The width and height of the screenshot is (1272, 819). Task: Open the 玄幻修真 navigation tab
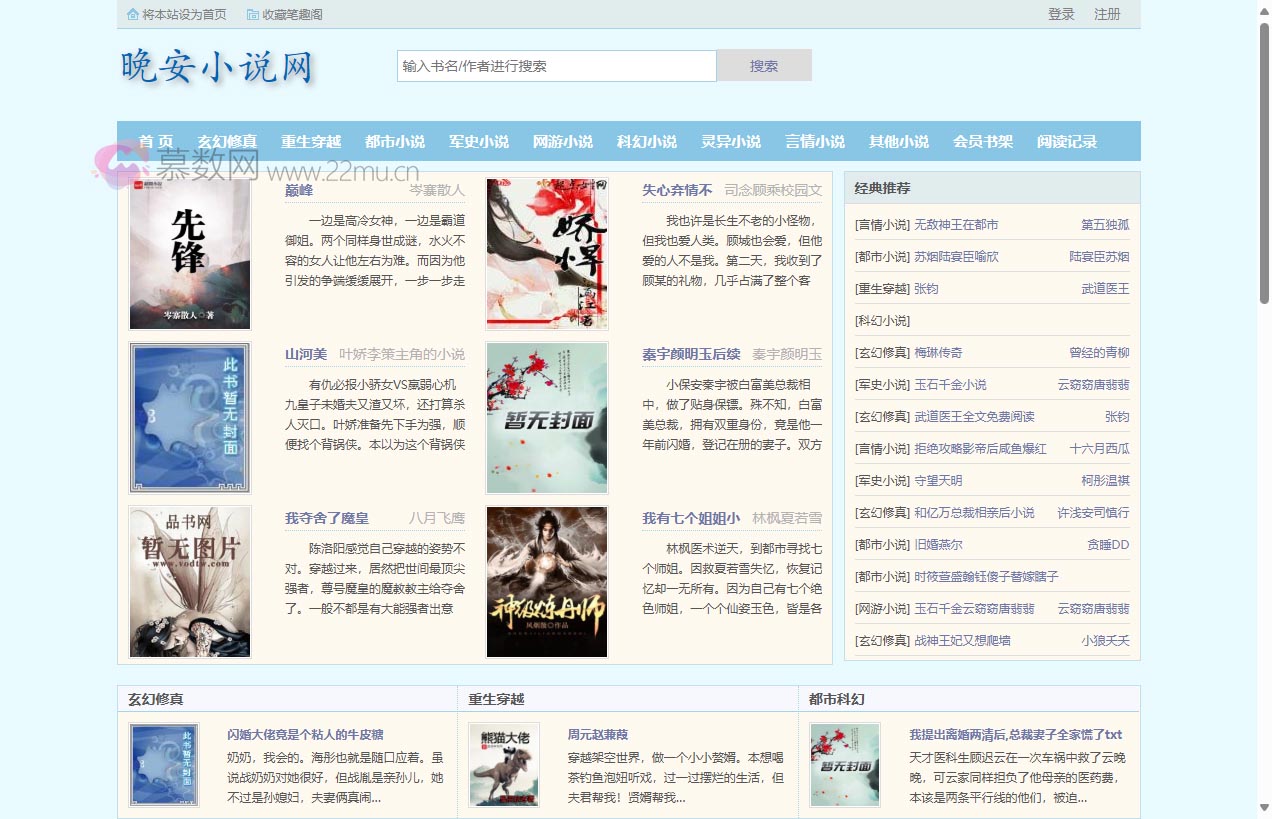(227, 142)
